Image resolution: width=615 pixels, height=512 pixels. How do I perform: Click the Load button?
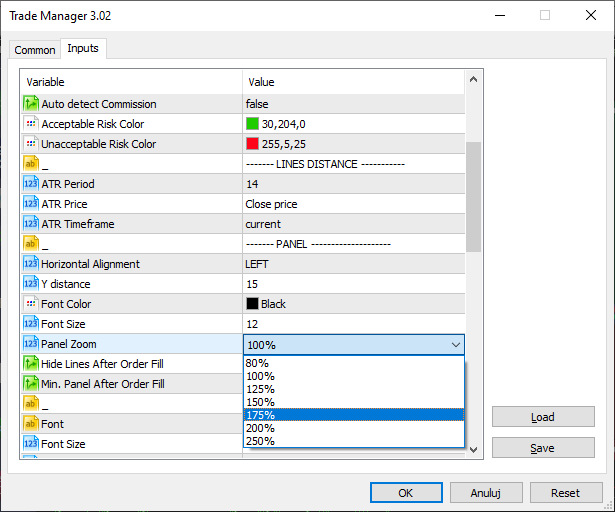click(543, 417)
